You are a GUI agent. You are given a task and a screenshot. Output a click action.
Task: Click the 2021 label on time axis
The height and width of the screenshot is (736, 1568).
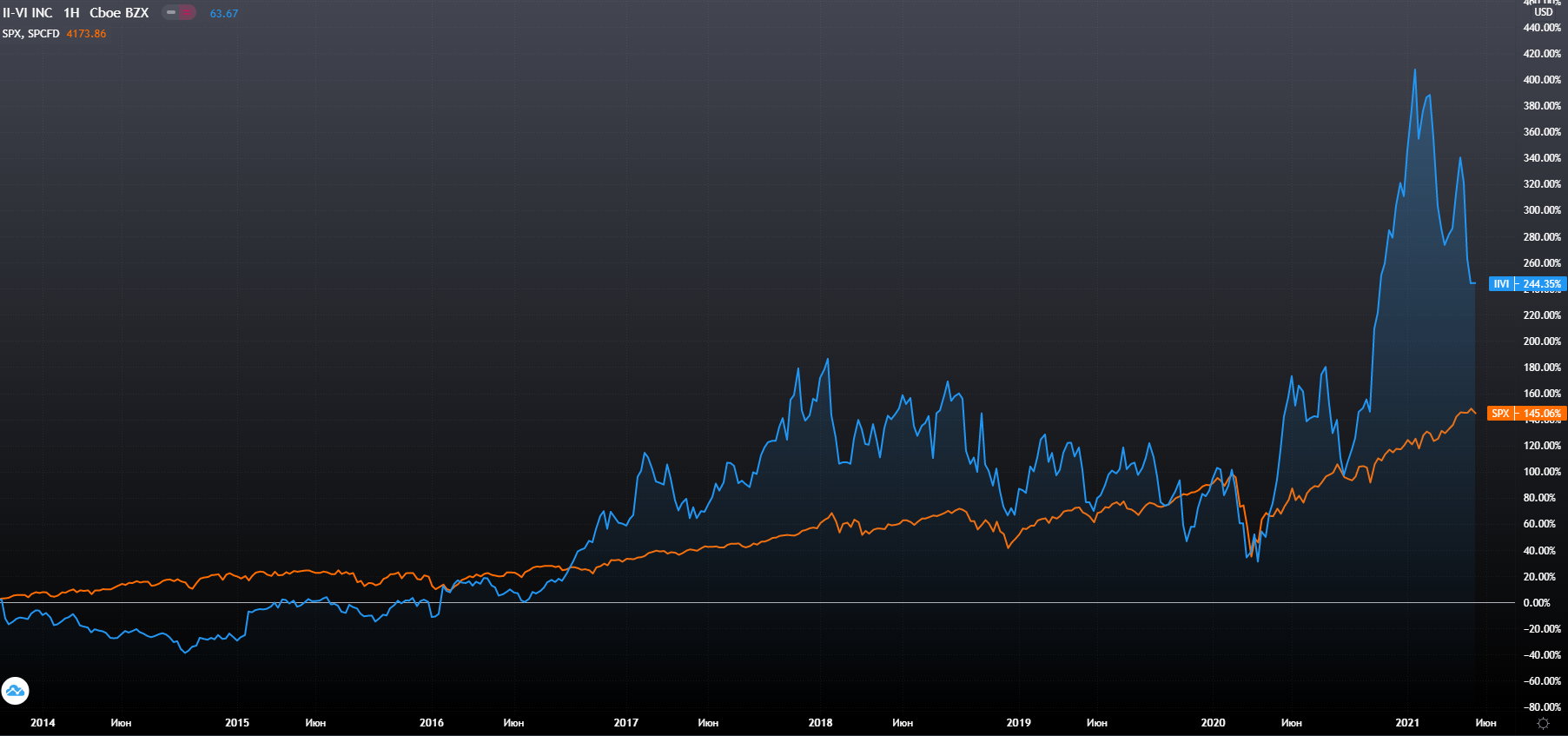[1408, 723]
